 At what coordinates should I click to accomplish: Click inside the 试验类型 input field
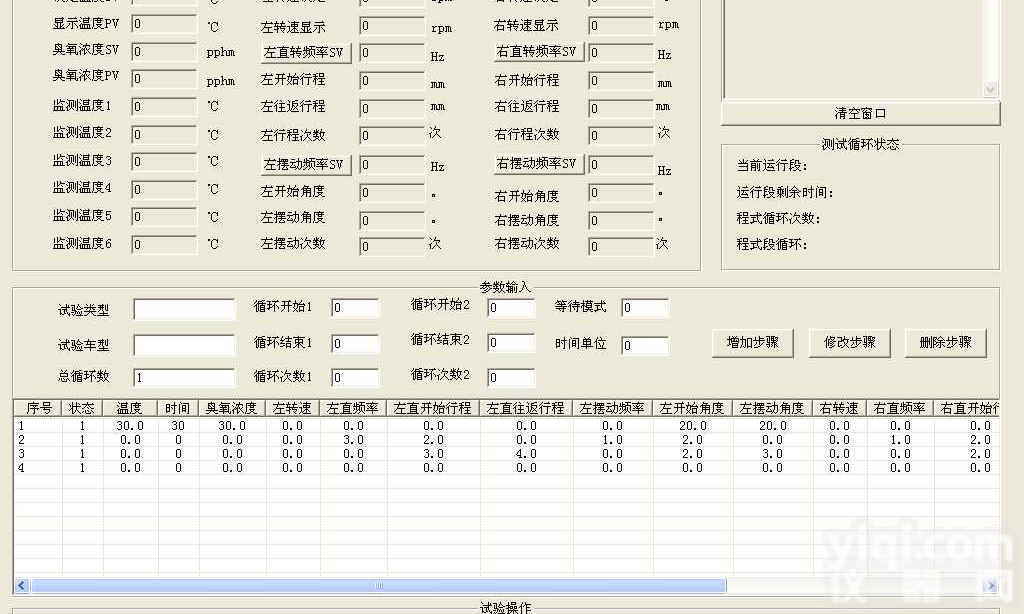pos(183,309)
